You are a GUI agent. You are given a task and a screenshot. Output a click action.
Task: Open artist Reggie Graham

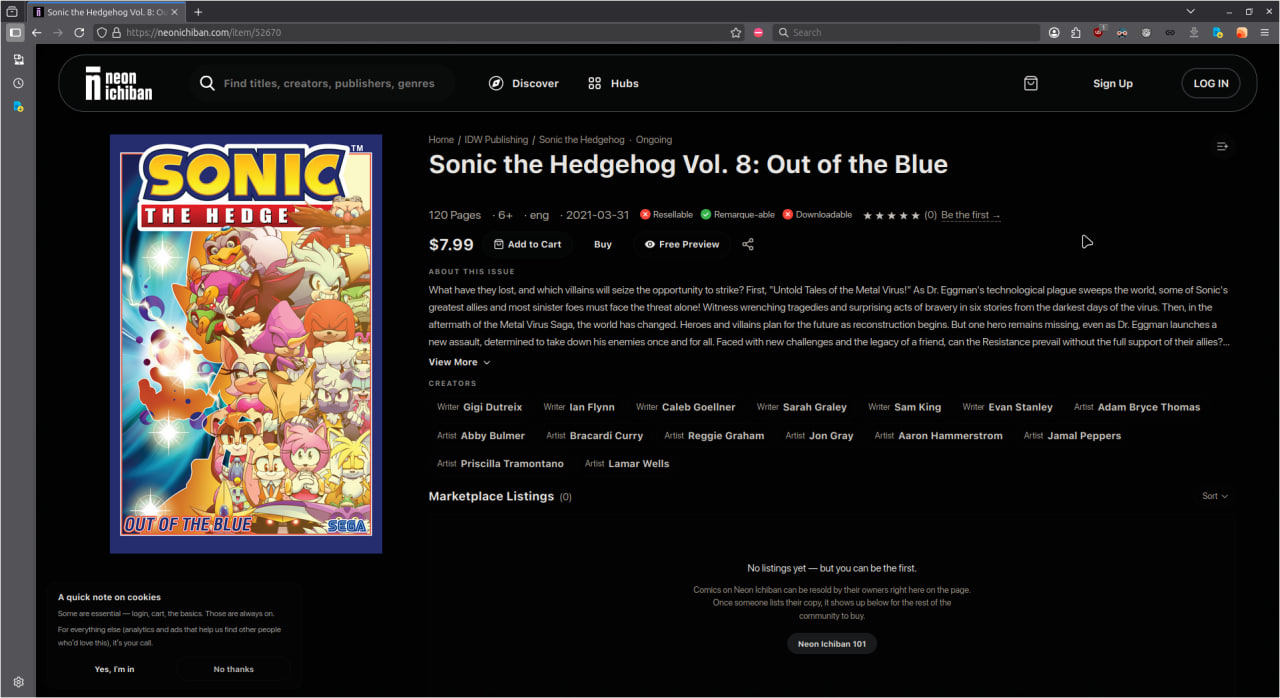tap(714, 436)
